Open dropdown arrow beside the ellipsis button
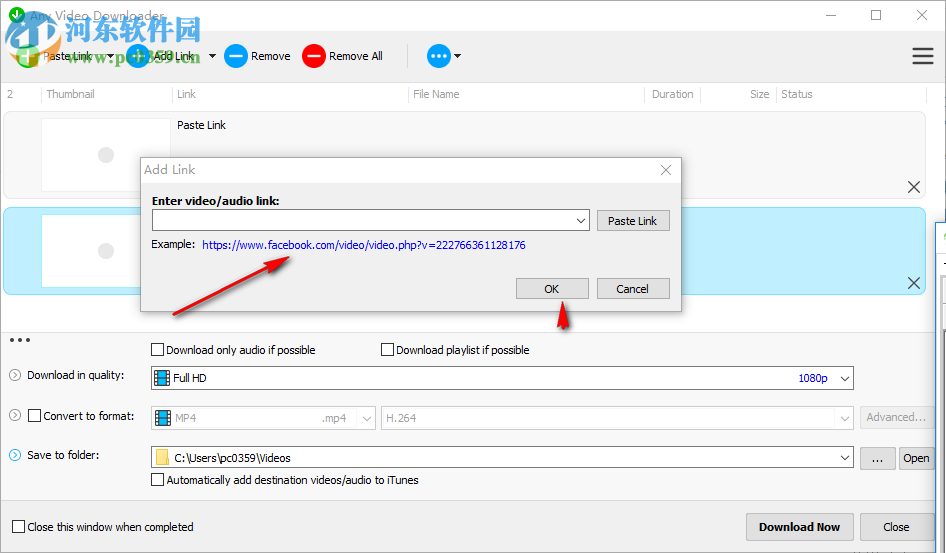946x553 pixels. point(457,56)
